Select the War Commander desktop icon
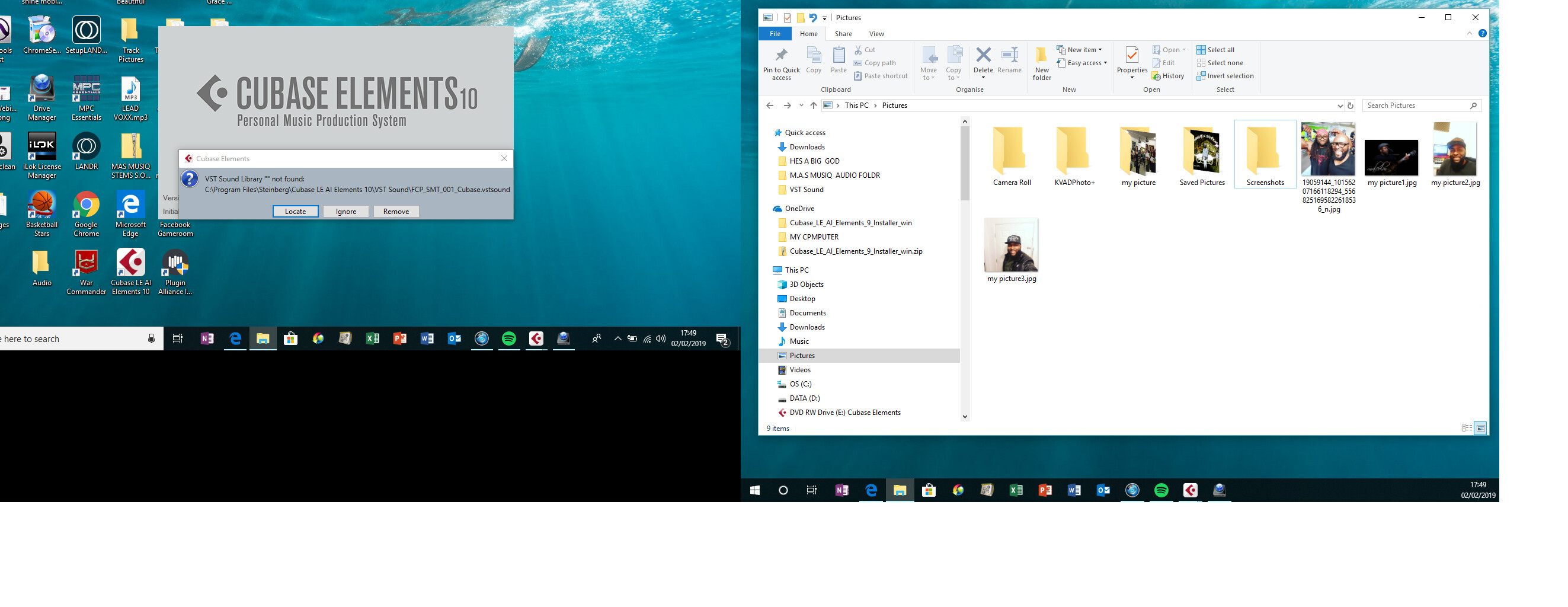The width and height of the screenshot is (1568, 607). pos(87,271)
